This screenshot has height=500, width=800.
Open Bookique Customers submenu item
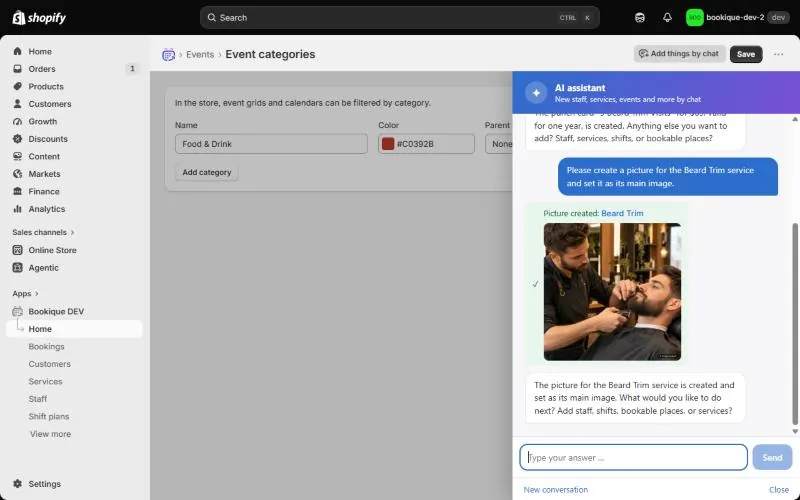(x=49, y=364)
